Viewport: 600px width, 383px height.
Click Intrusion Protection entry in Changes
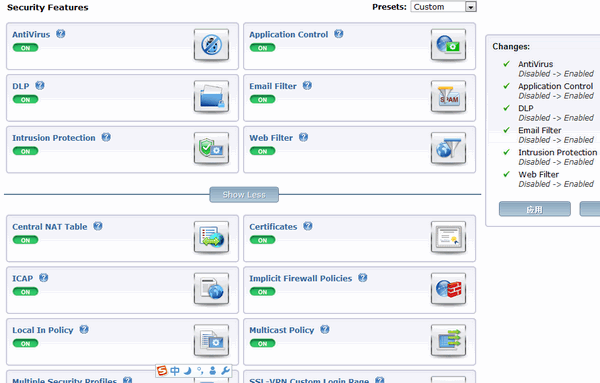(x=558, y=152)
